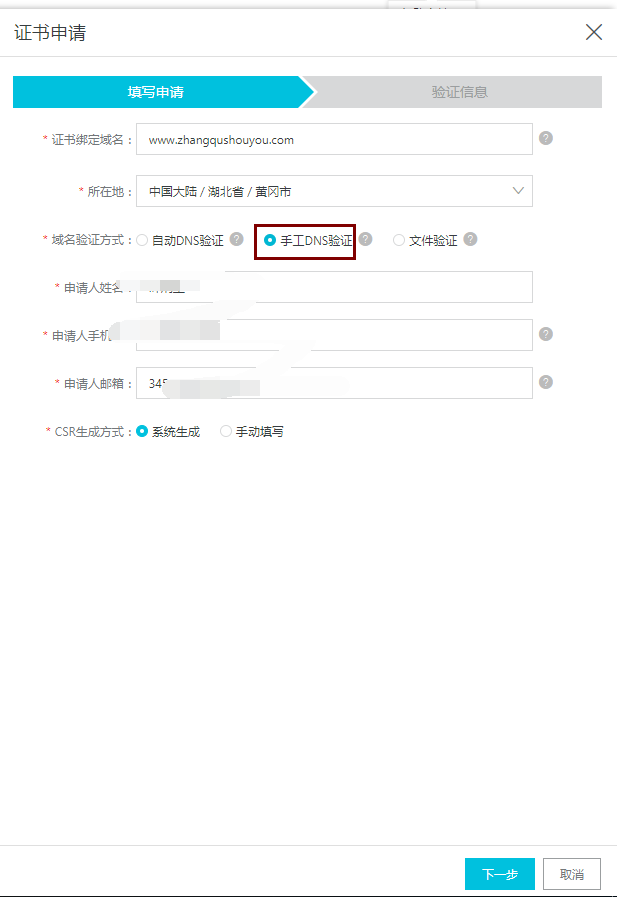Viewport: 617px width, 897px height.
Task: Focus the 证书绑定域名 domain input field
Action: (334, 140)
